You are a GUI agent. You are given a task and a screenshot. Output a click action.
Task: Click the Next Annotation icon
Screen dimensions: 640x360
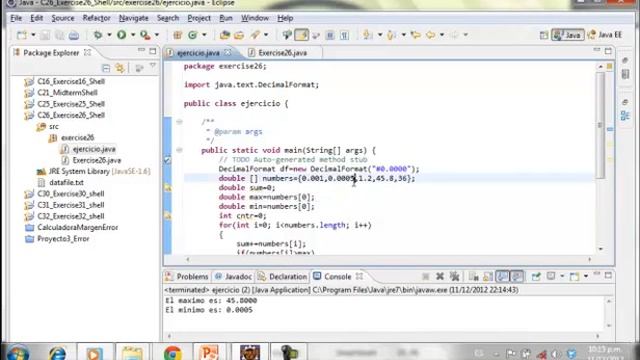[368, 35]
